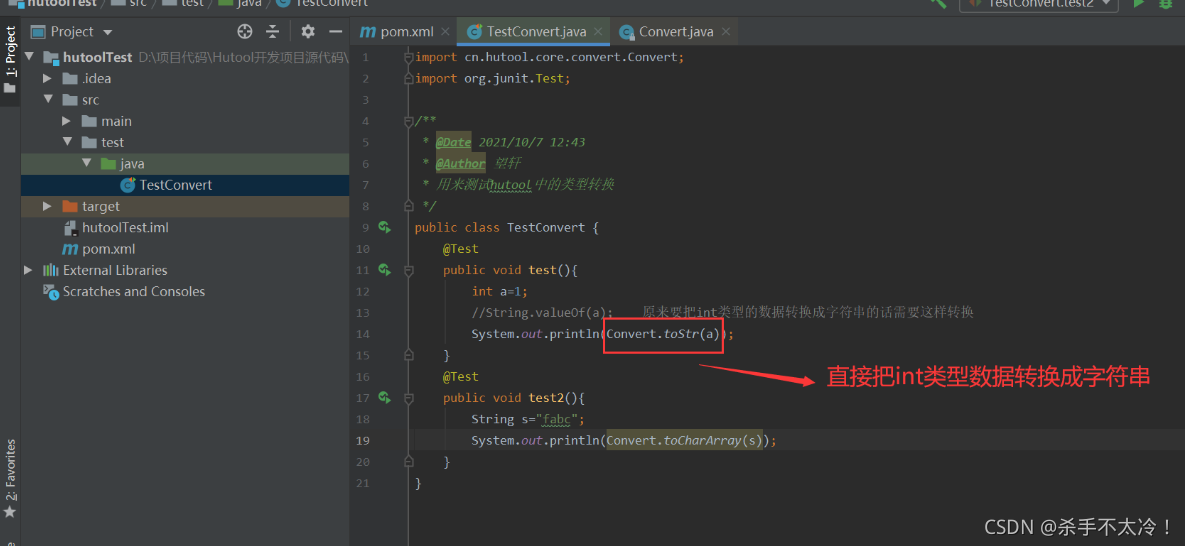
Task: Close the TestConvert.java tab
Action: click(598, 32)
